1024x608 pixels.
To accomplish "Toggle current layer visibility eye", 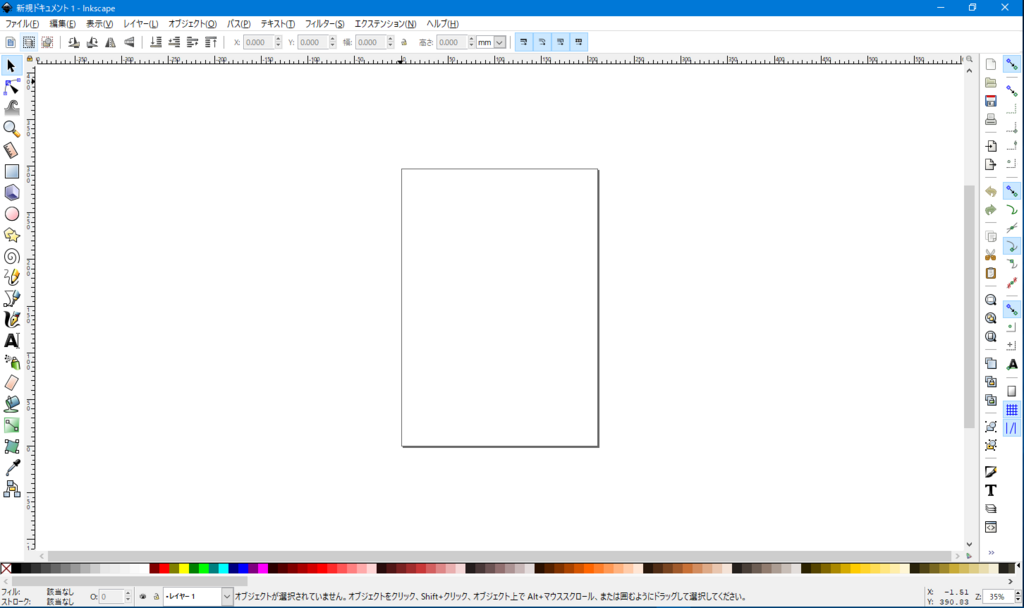I will (x=143, y=596).
